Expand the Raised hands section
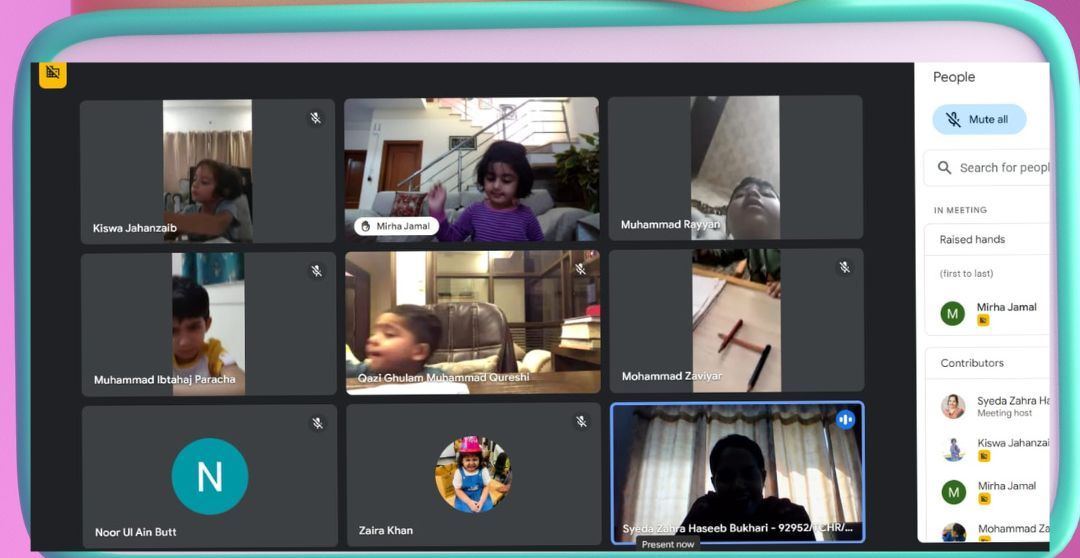This screenshot has width=1080, height=558. pyautogui.click(x=990, y=240)
